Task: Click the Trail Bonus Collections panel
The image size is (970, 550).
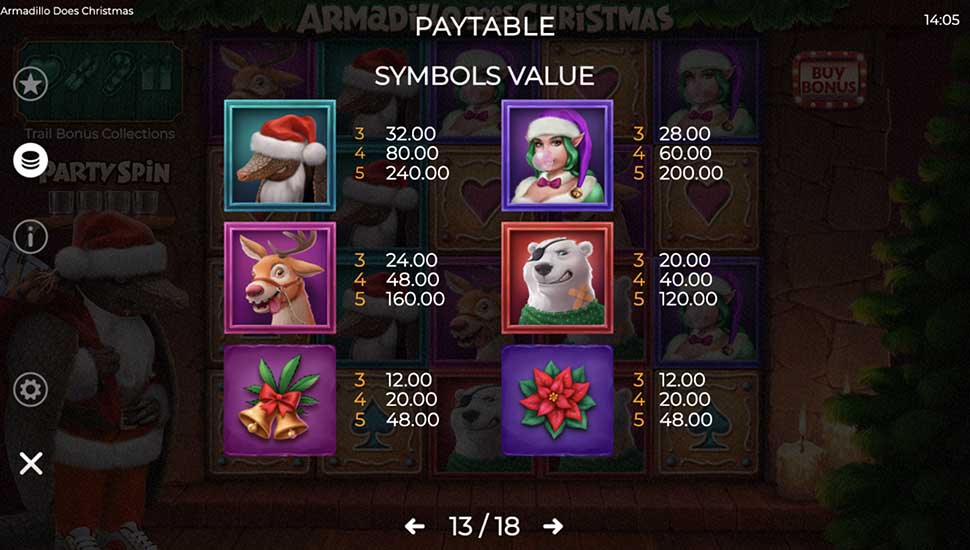Action: pos(100,90)
